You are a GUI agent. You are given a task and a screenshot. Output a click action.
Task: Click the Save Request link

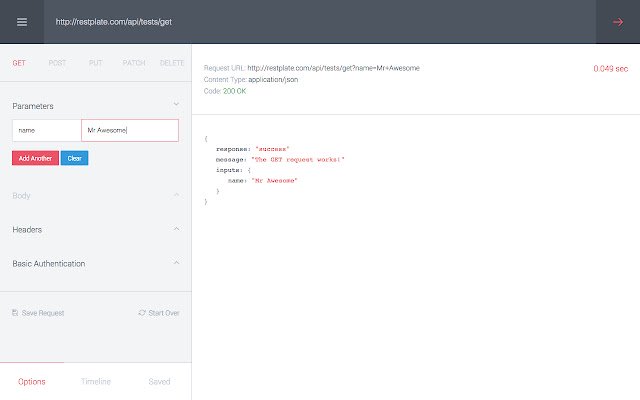43,313
